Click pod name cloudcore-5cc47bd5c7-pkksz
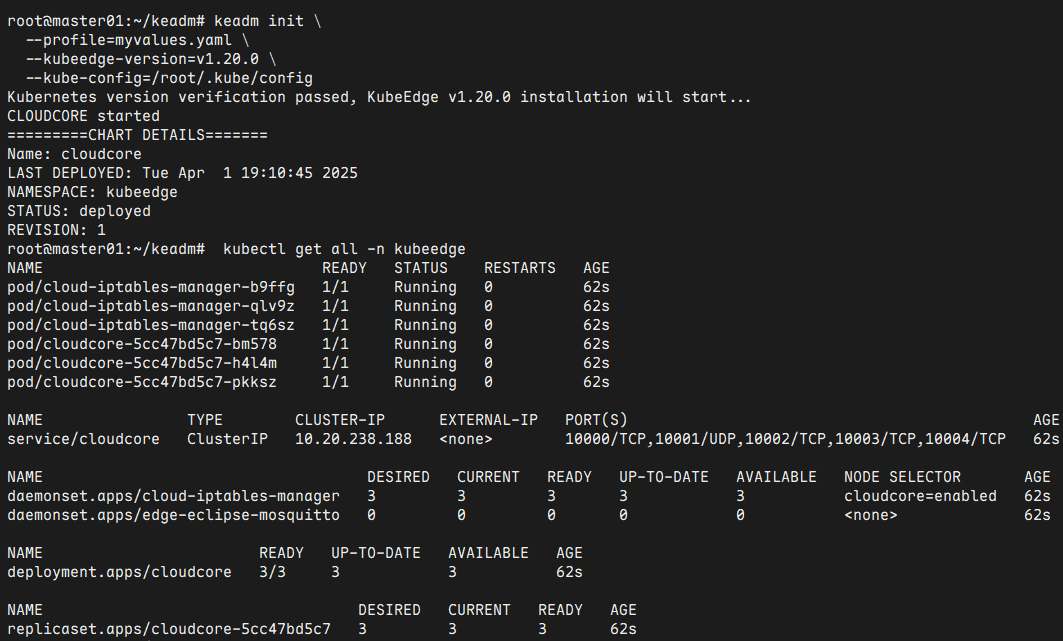1063x641 pixels. pyautogui.click(x=142, y=382)
